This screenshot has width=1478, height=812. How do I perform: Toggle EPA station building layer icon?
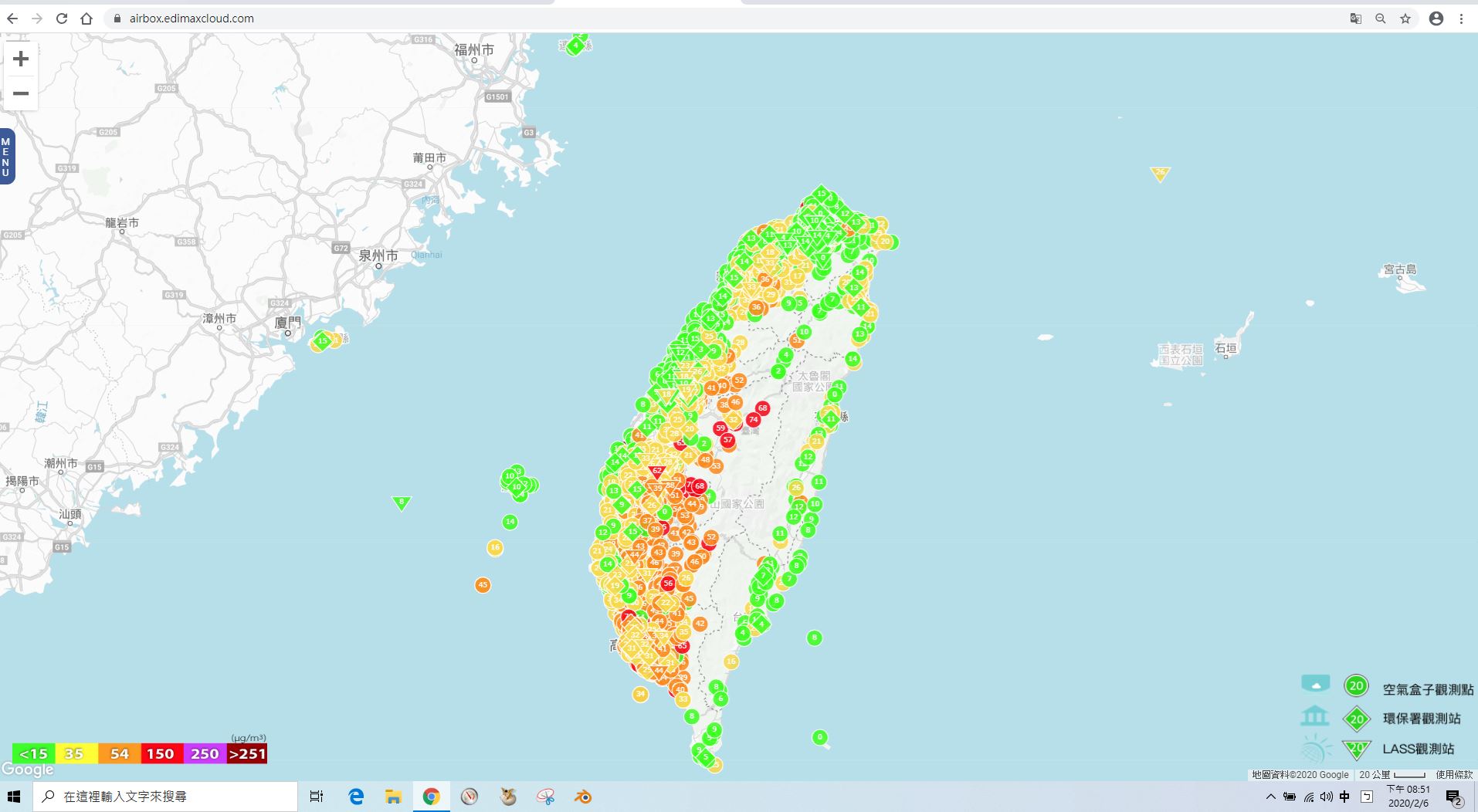[x=1314, y=716]
